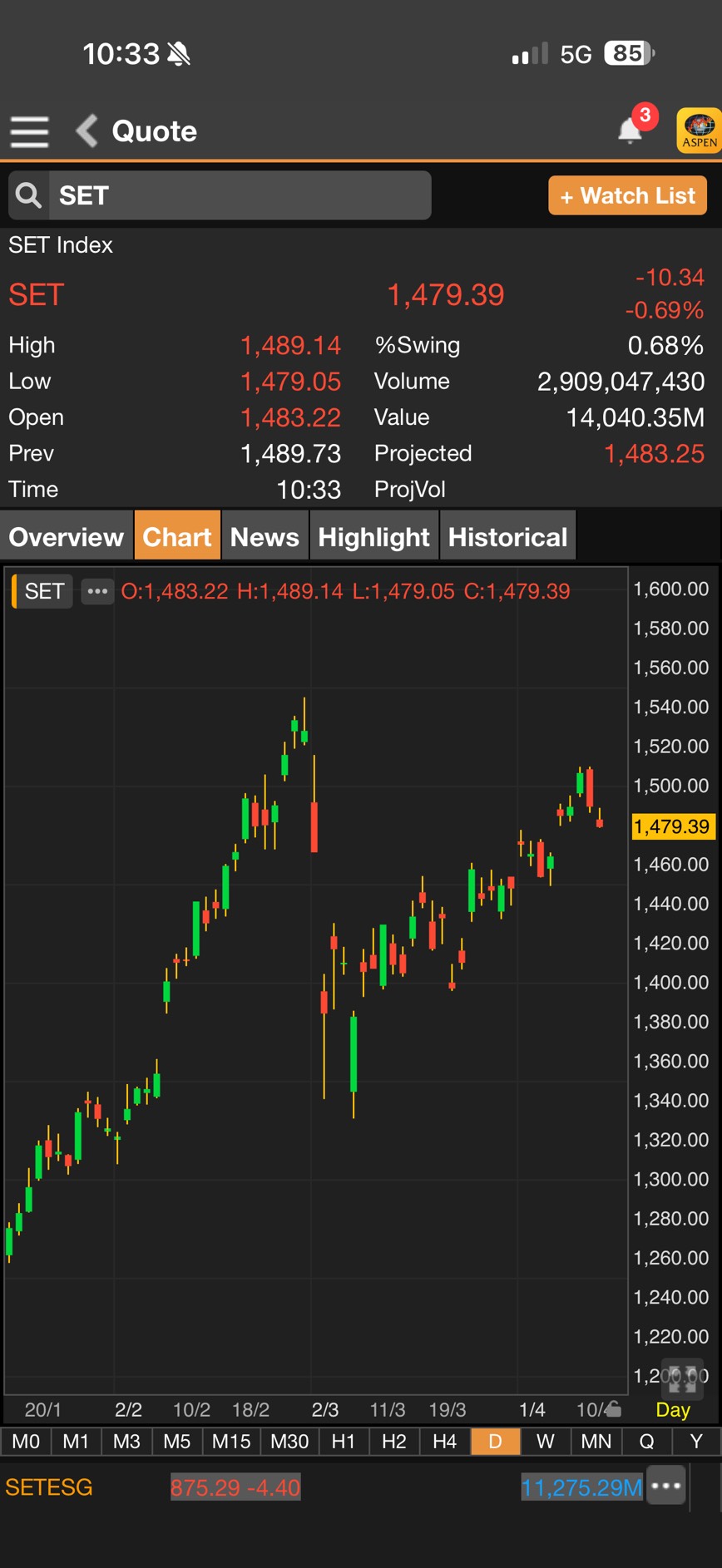Switch to the News tab

[x=265, y=537]
